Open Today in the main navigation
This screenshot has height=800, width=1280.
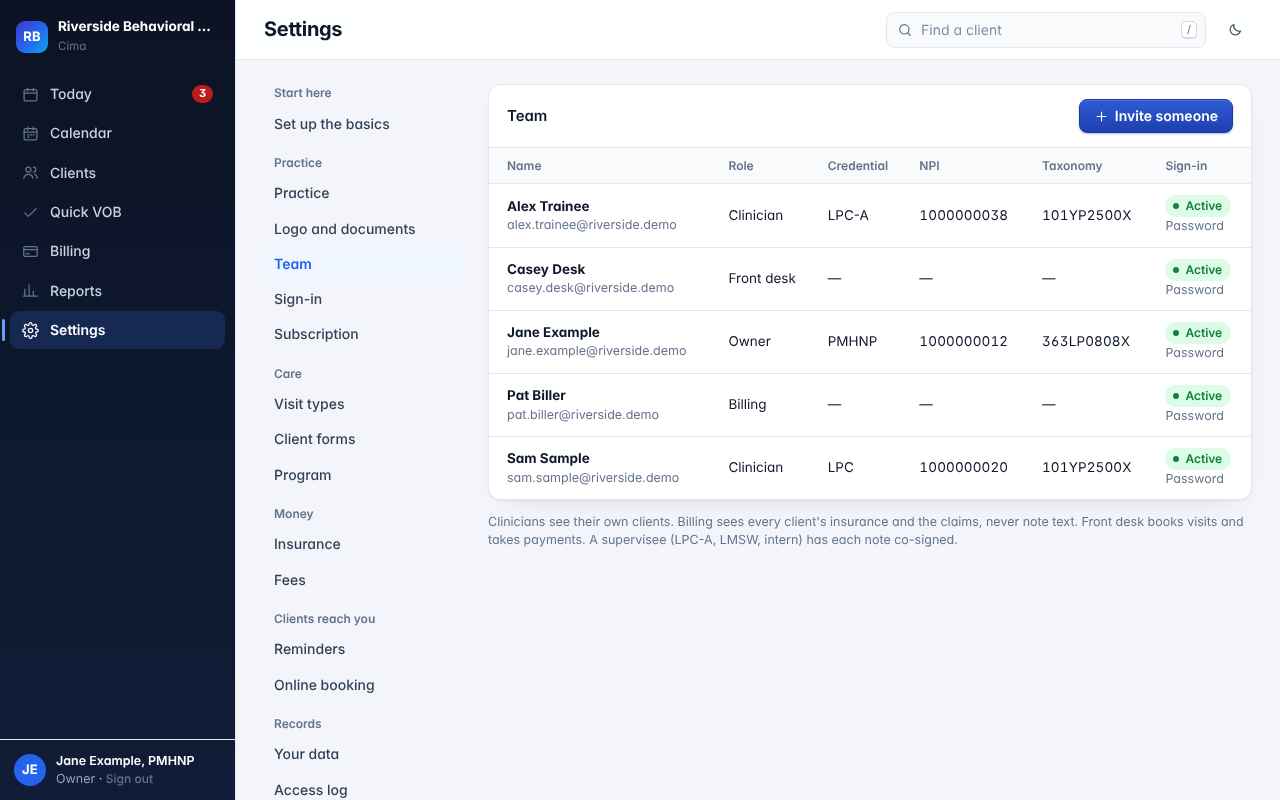coord(117,94)
